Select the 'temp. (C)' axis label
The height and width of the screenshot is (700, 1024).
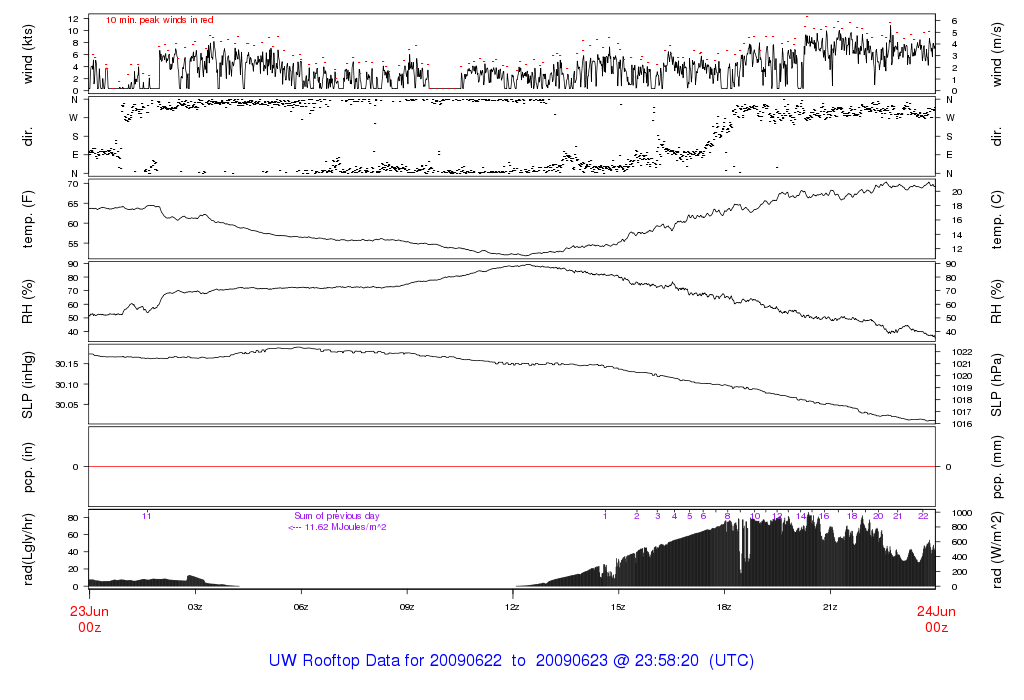point(997,218)
